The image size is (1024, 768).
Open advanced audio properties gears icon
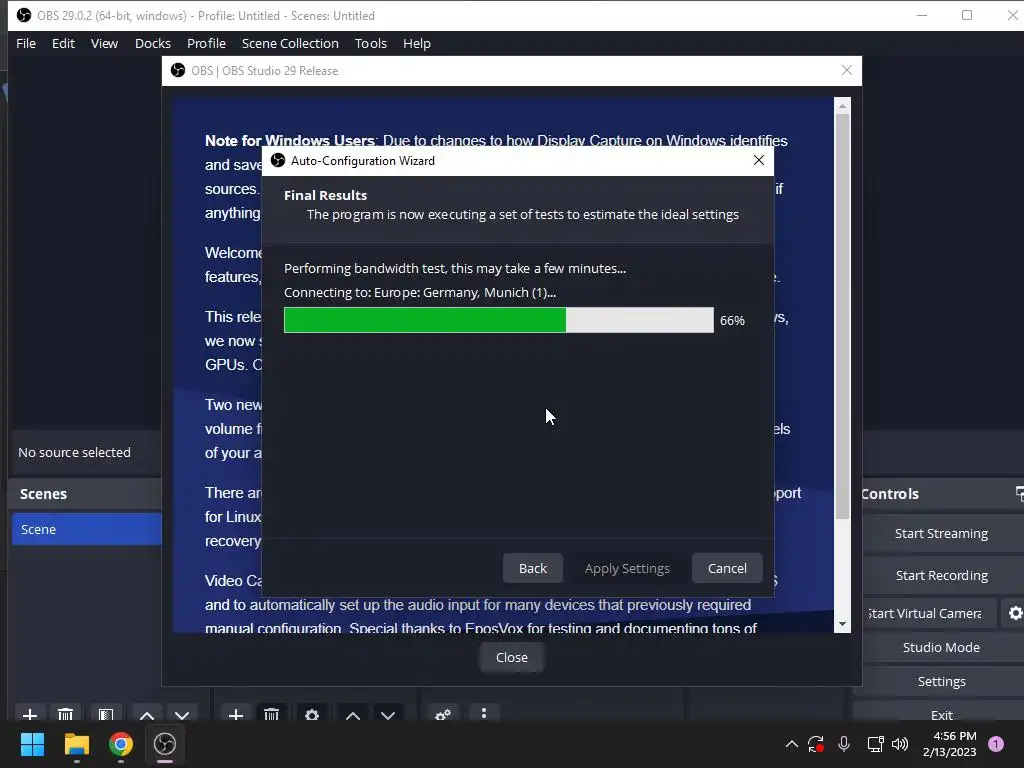pos(443,714)
